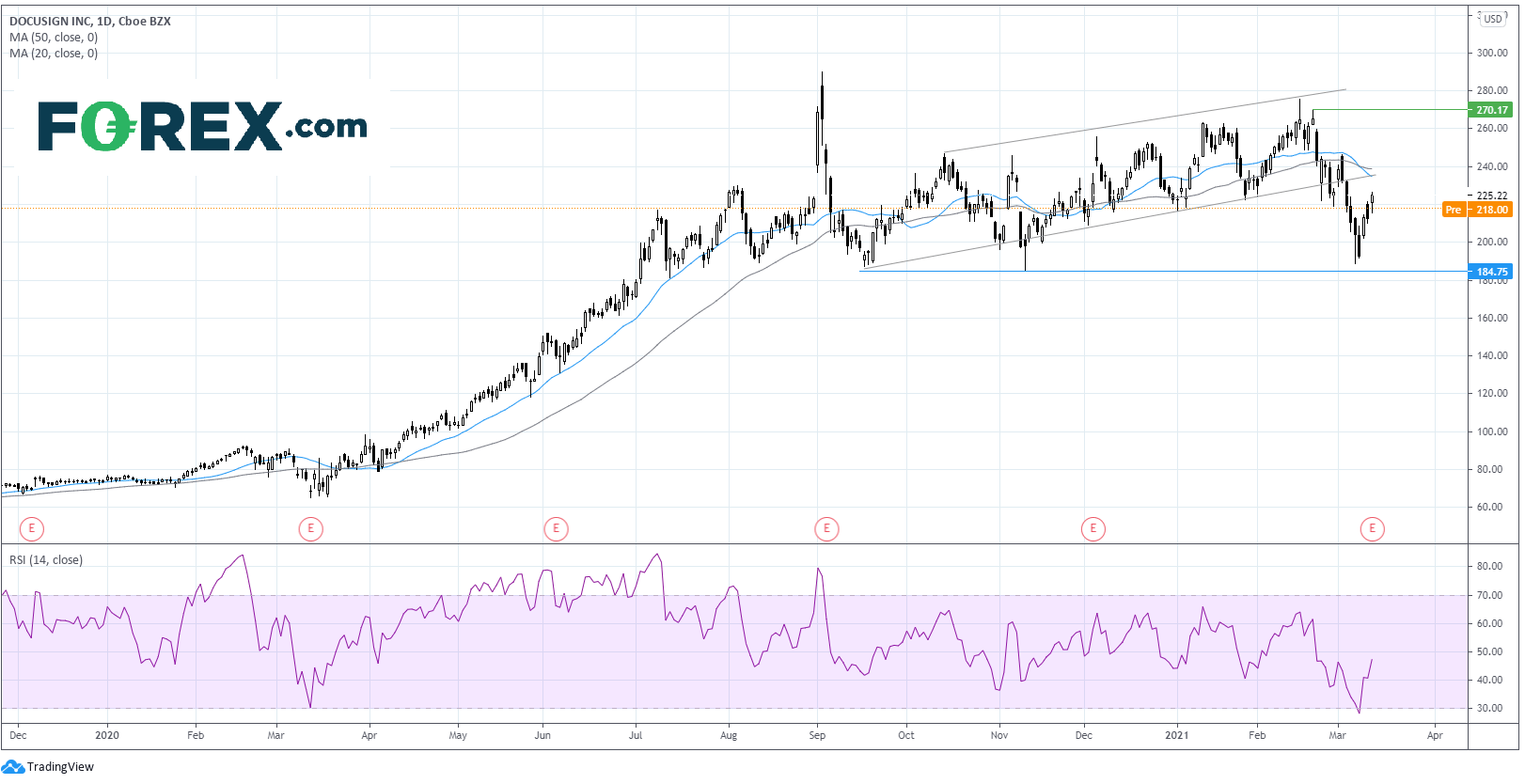The width and height of the screenshot is (1525, 784).
Task: Click the 300.00 level on price scale
Action: tap(1492, 53)
